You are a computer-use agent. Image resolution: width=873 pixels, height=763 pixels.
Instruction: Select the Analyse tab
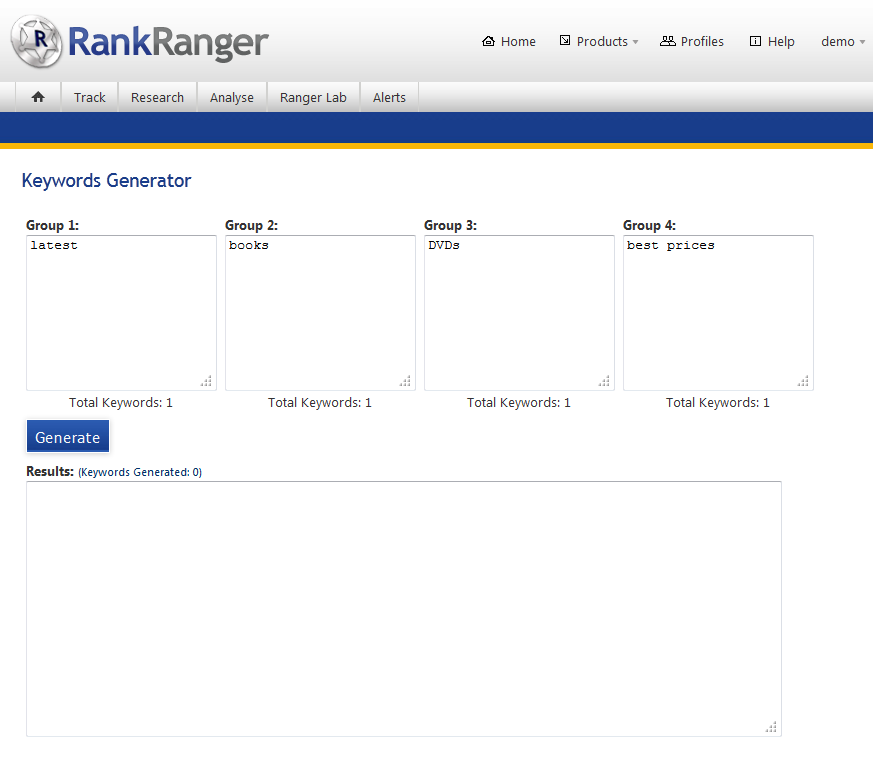click(231, 97)
